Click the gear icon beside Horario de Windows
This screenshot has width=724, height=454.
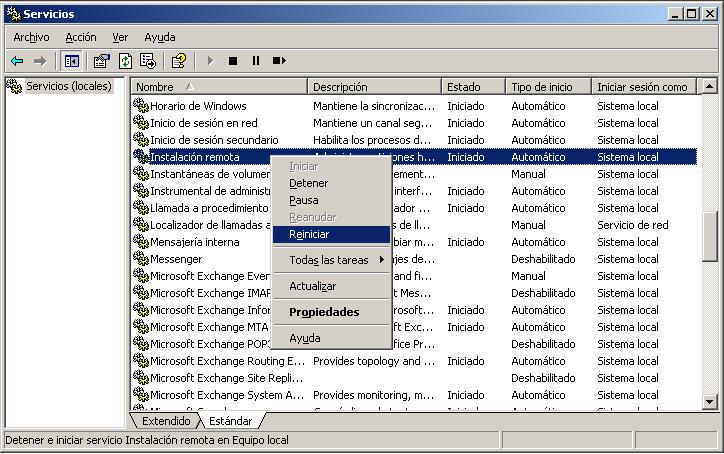coord(140,105)
